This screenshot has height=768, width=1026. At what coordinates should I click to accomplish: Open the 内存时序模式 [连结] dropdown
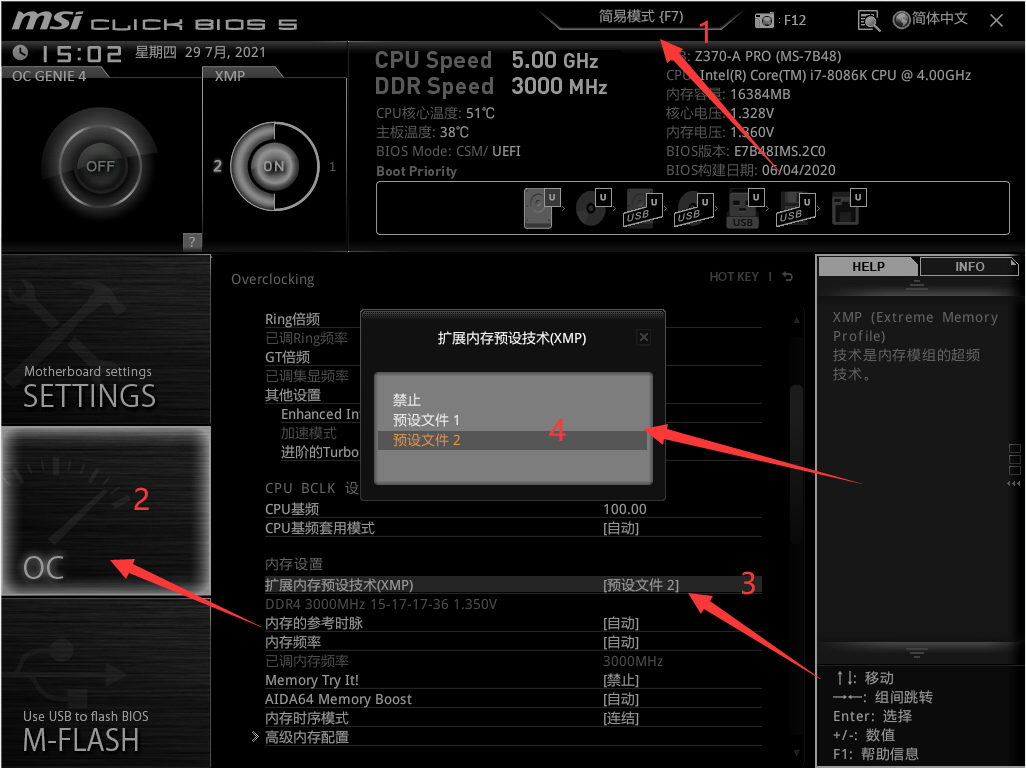620,718
